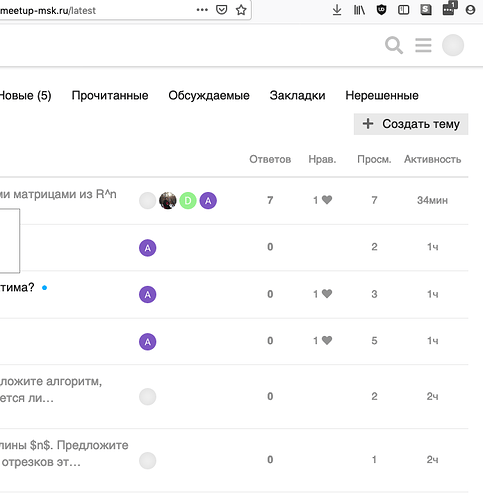This screenshot has width=483, height=500.
Task: Switch to the Прочитанные tab
Action: click(x=110, y=96)
